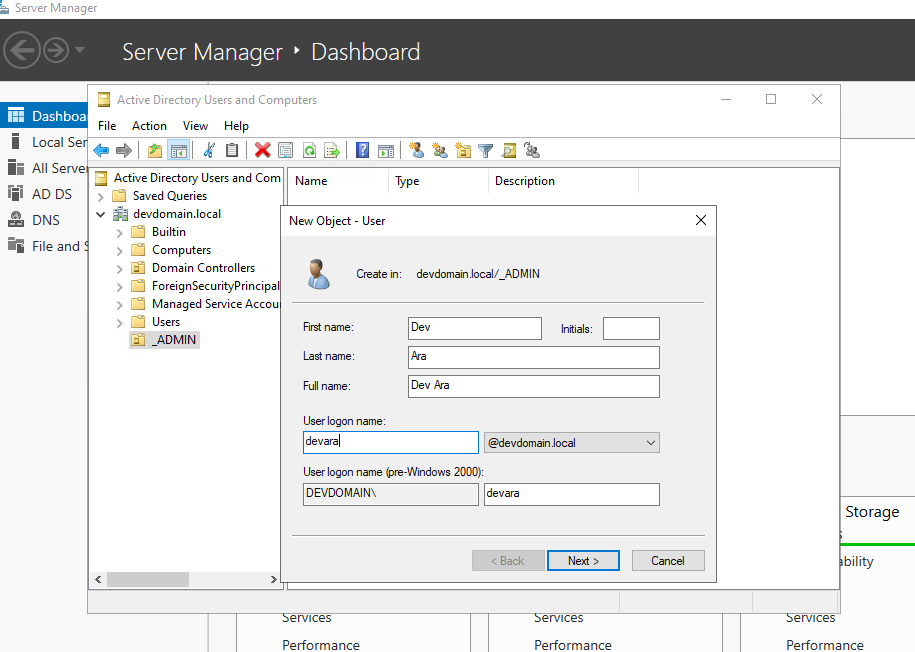Click the blue Back arrow in ADUC toolbar

point(101,151)
